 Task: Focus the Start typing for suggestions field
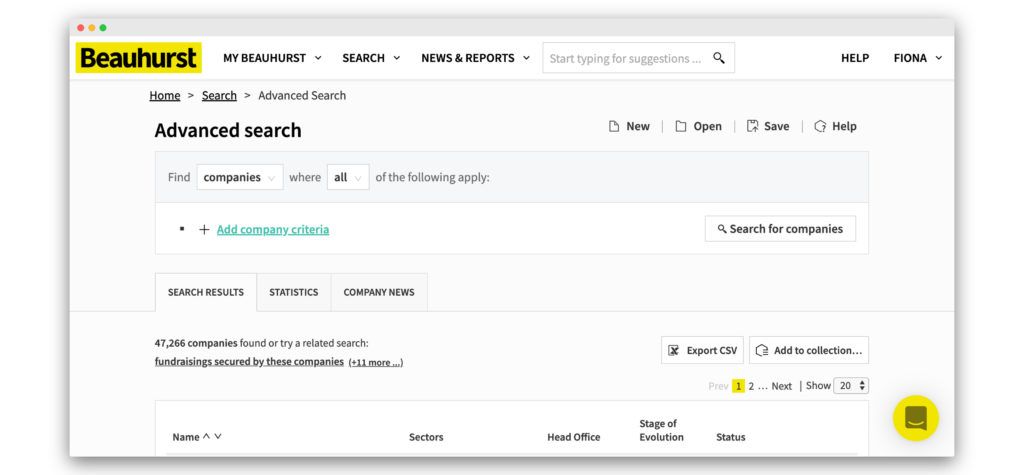point(638,58)
